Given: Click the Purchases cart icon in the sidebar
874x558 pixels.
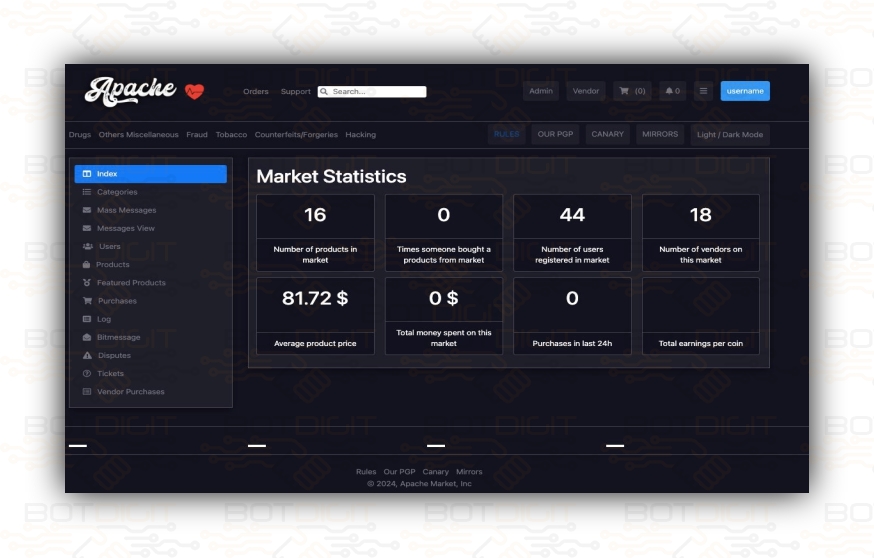Looking at the screenshot, I should point(88,300).
